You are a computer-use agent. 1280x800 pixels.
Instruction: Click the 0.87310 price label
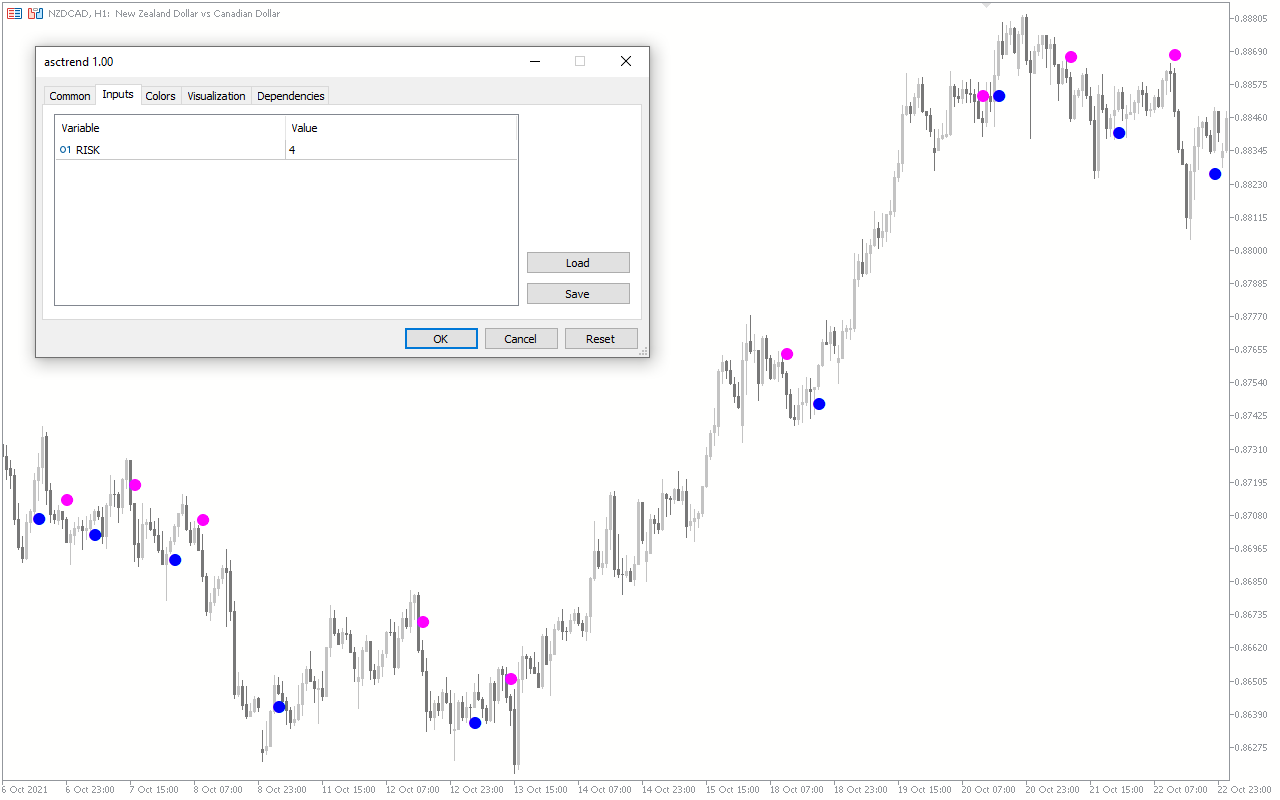(1253, 449)
